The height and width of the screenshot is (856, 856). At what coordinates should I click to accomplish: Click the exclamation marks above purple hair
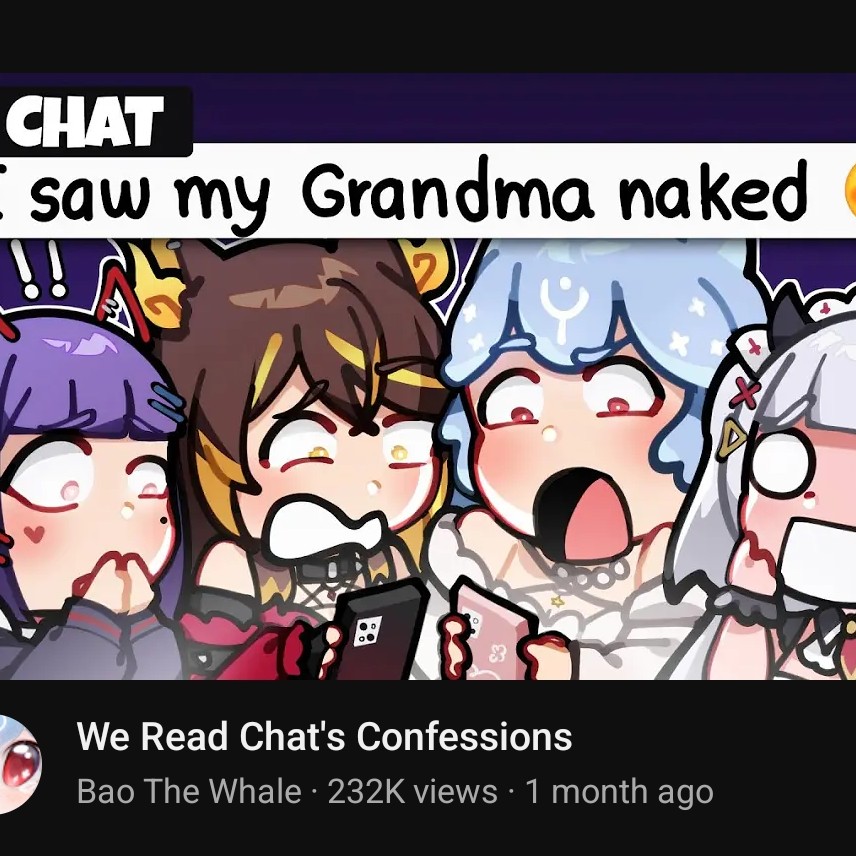pyautogui.click(x=37, y=269)
